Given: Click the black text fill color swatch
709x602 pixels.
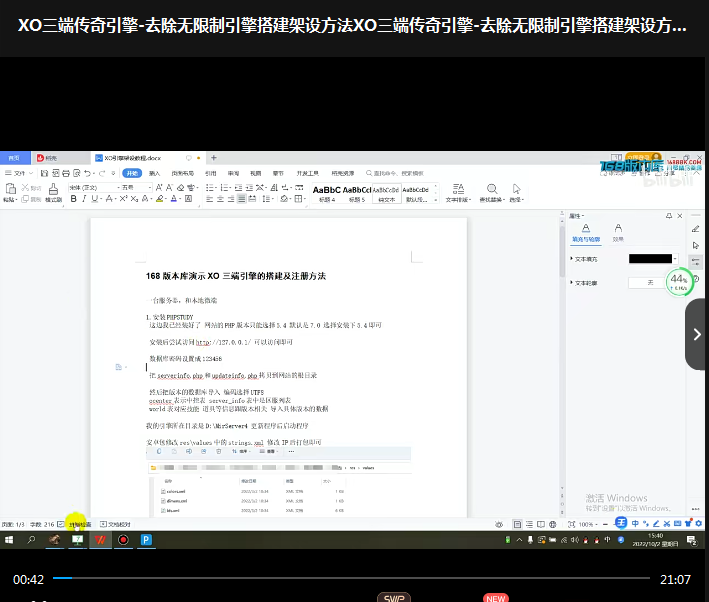Looking at the screenshot, I should coord(650,259).
